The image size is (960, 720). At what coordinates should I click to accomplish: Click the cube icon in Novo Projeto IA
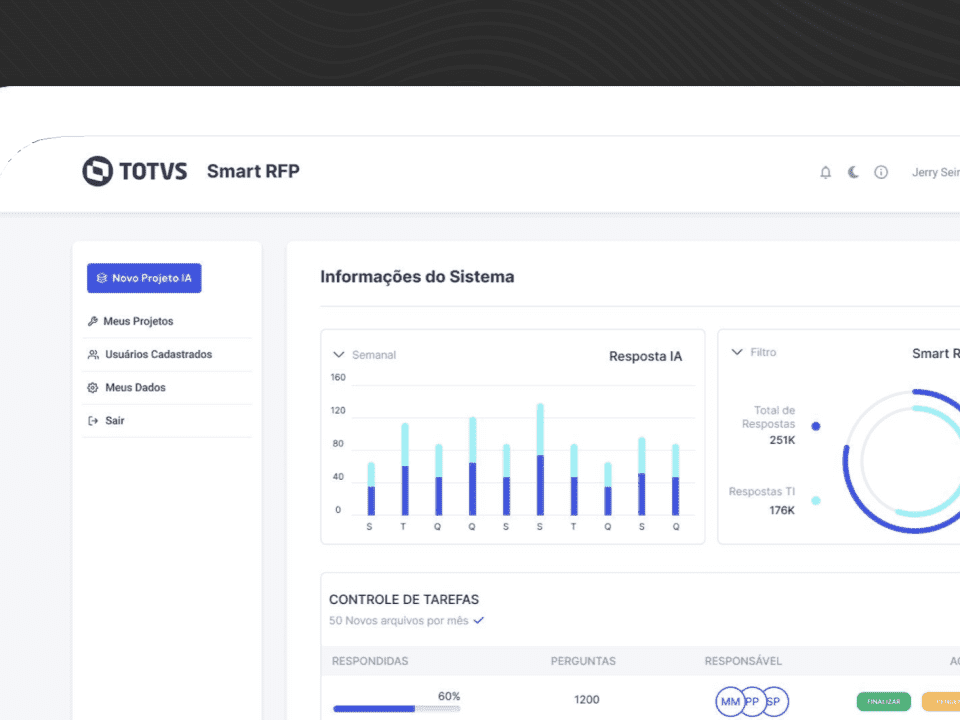(102, 278)
